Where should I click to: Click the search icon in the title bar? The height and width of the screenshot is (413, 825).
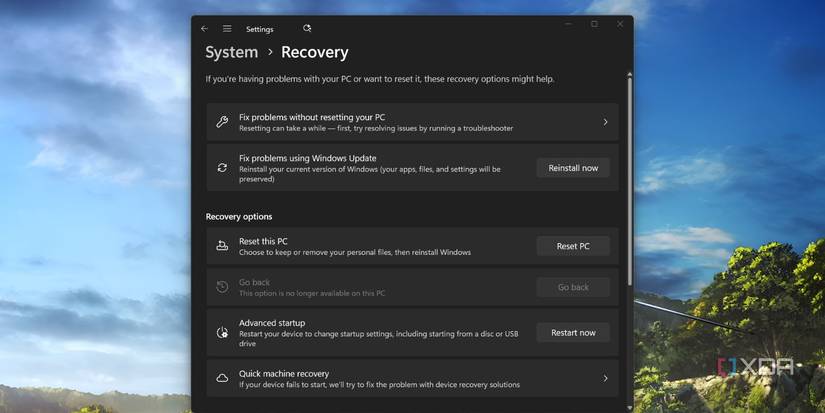[x=307, y=28]
